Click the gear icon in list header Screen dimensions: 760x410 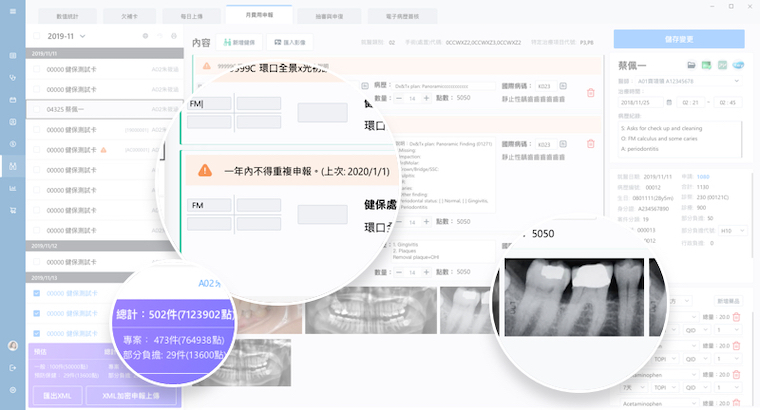tap(146, 37)
